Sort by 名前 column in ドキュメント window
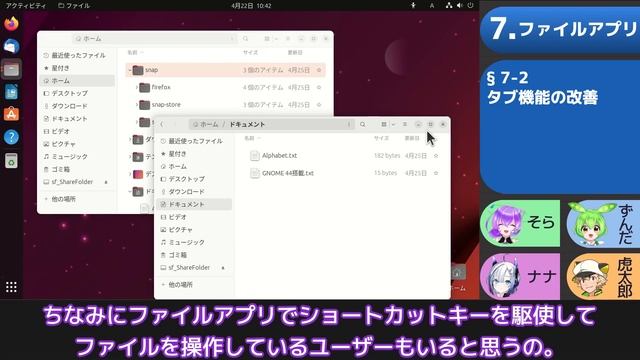 (250, 138)
